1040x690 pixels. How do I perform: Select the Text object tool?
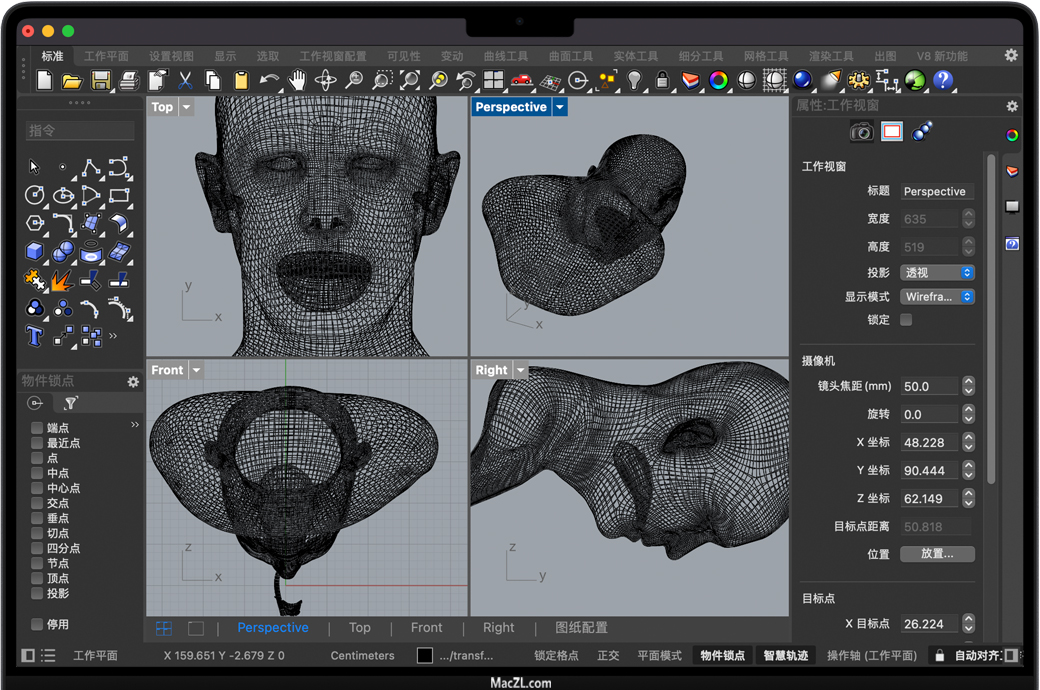pos(35,336)
